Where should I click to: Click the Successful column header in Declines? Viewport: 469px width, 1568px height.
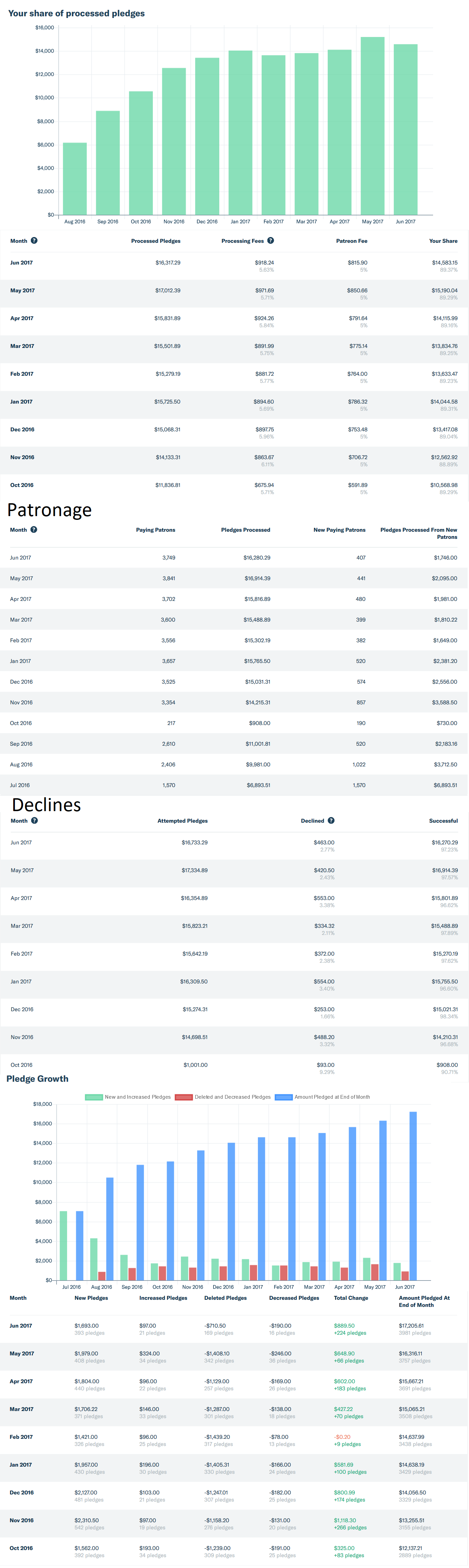(x=443, y=821)
